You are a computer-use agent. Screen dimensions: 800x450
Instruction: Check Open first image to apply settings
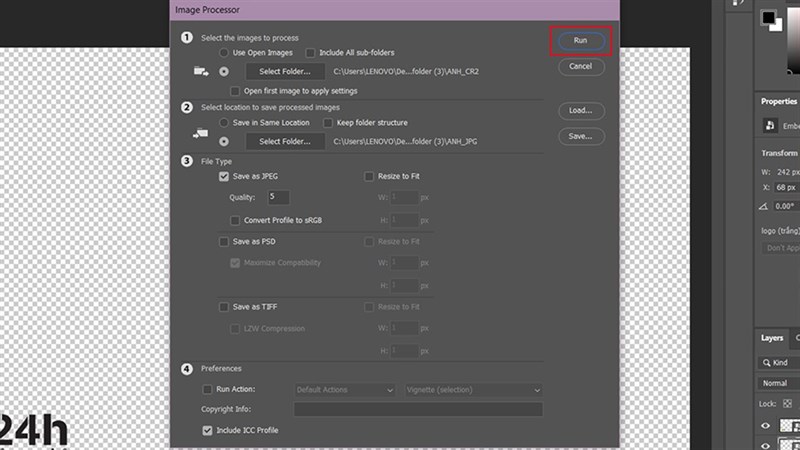click(235, 91)
